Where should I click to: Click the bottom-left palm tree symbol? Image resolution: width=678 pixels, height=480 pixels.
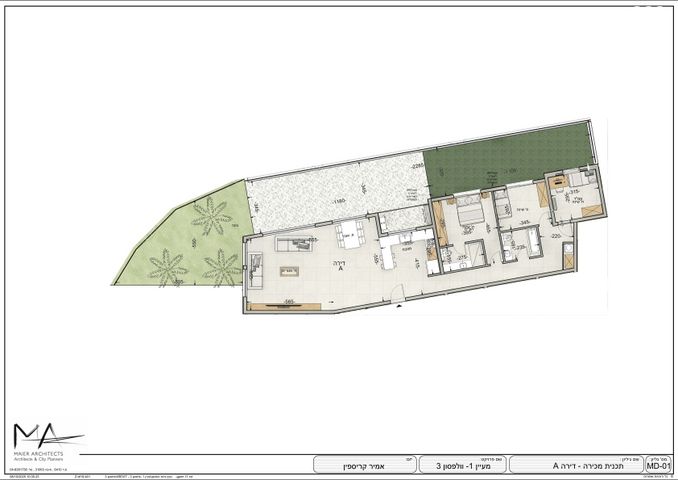(x=166, y=268)
